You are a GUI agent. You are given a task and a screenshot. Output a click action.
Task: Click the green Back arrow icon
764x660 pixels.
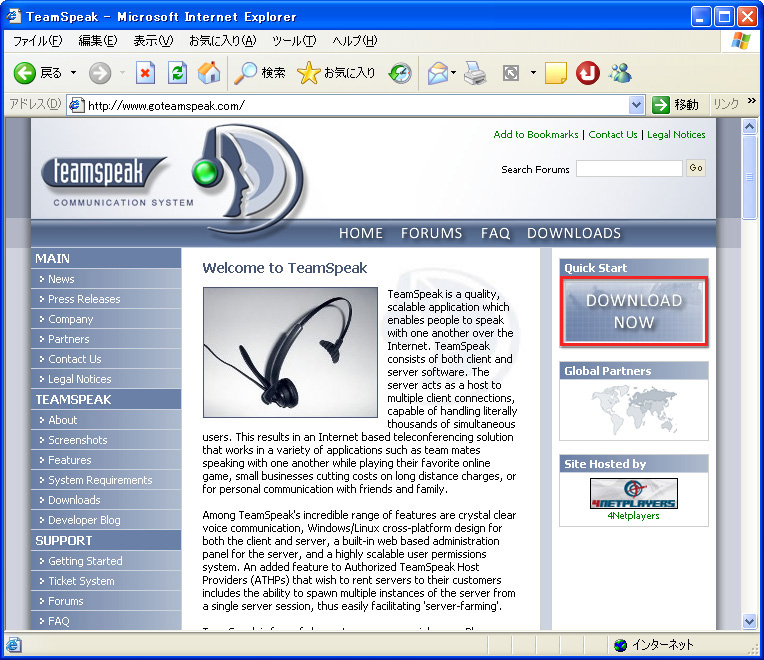point(24,73)
